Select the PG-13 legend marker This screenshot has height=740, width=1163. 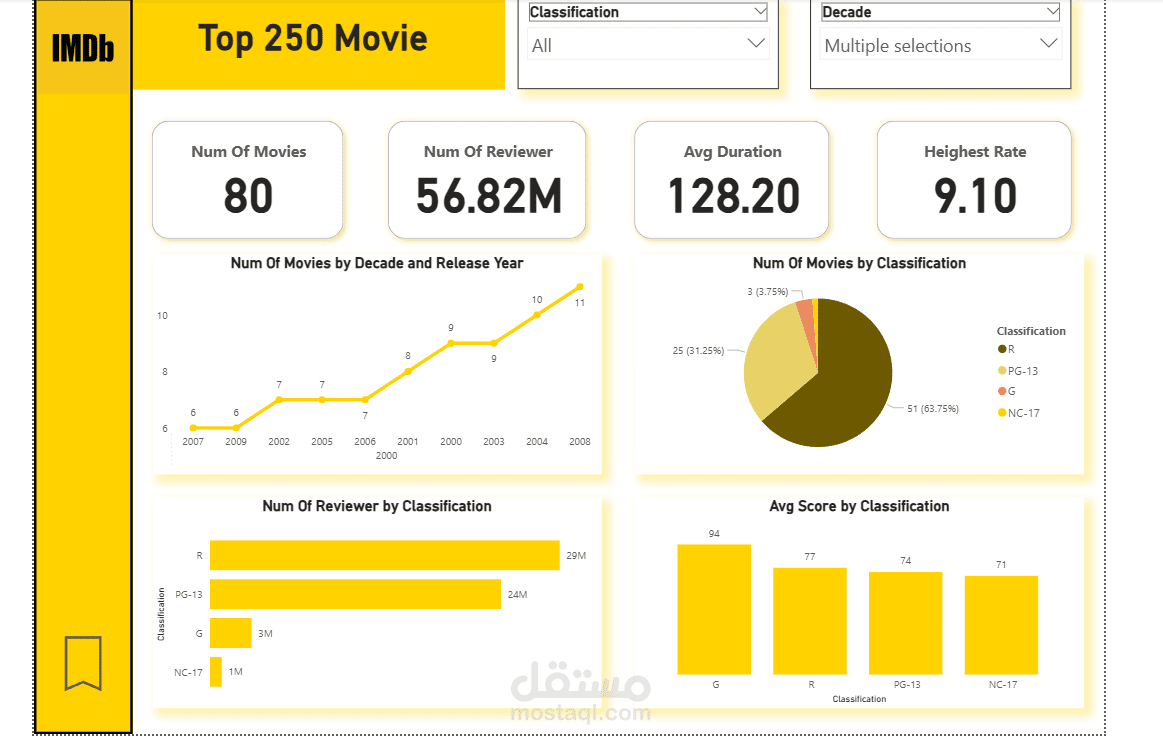[x=1002, y=371]
